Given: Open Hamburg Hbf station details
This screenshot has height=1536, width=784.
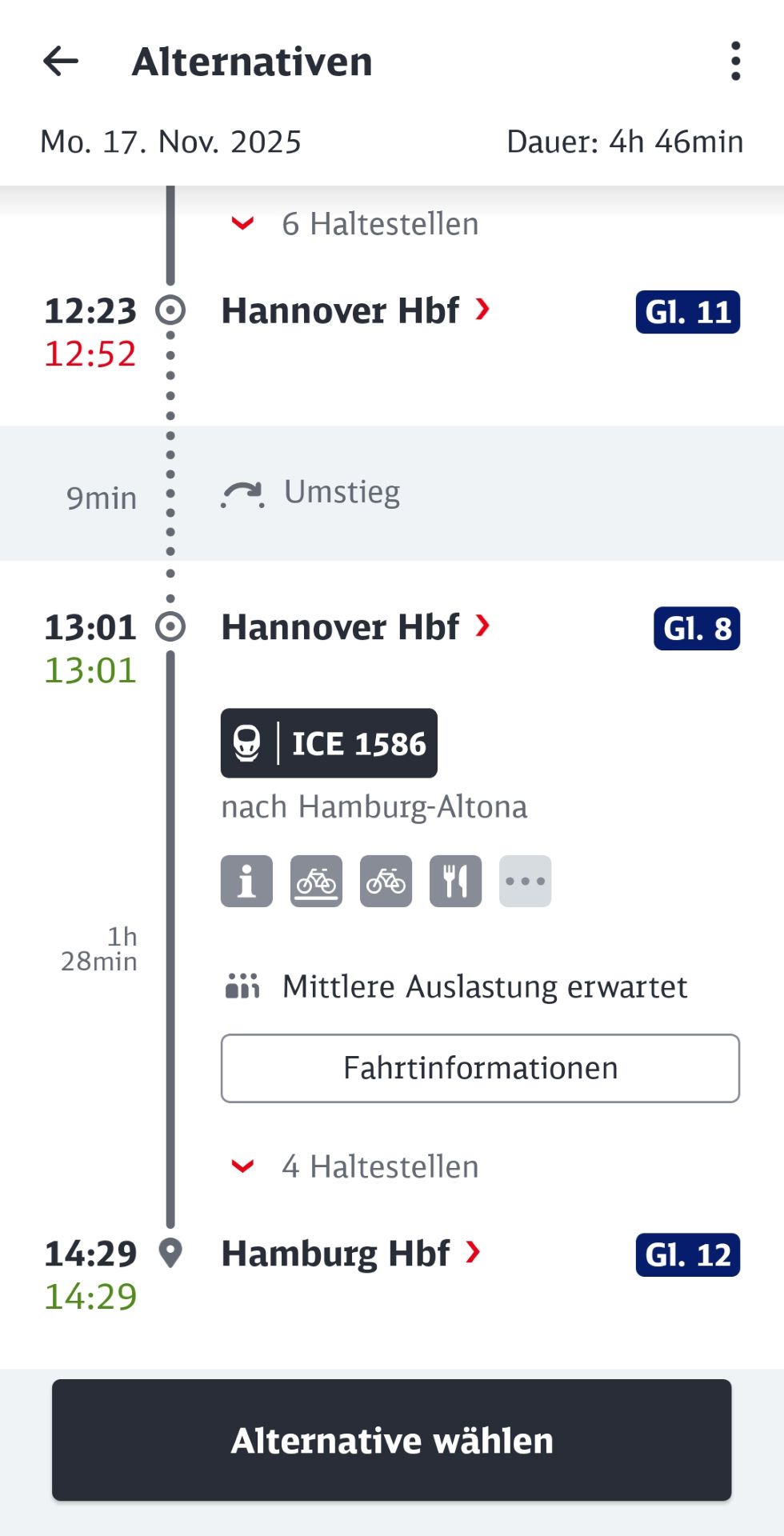Looking at the screenshot, I should pyautogui.click(x=350, y=1254).
